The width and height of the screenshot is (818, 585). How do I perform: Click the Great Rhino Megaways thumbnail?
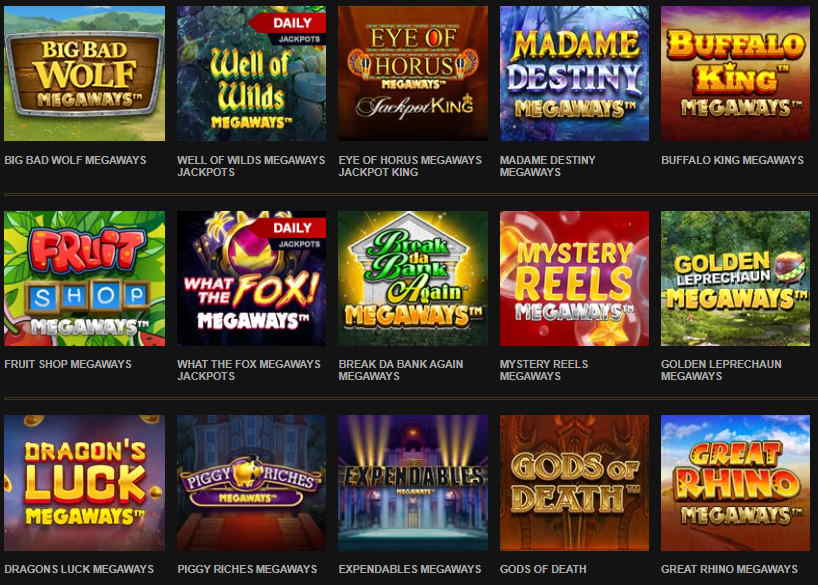point(736,483)
